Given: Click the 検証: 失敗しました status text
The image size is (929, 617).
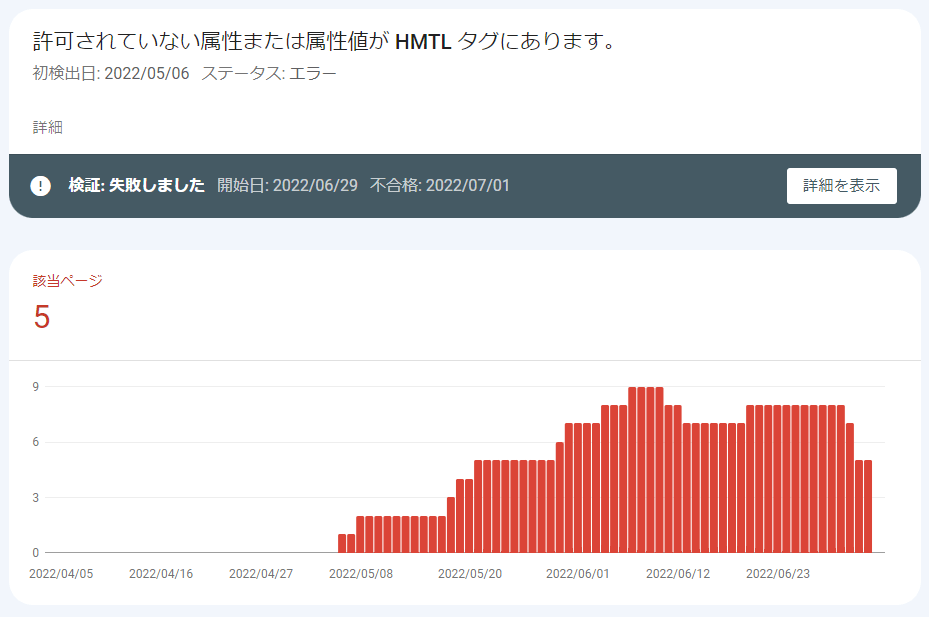Looking at the screenshot, I should 136,186.
